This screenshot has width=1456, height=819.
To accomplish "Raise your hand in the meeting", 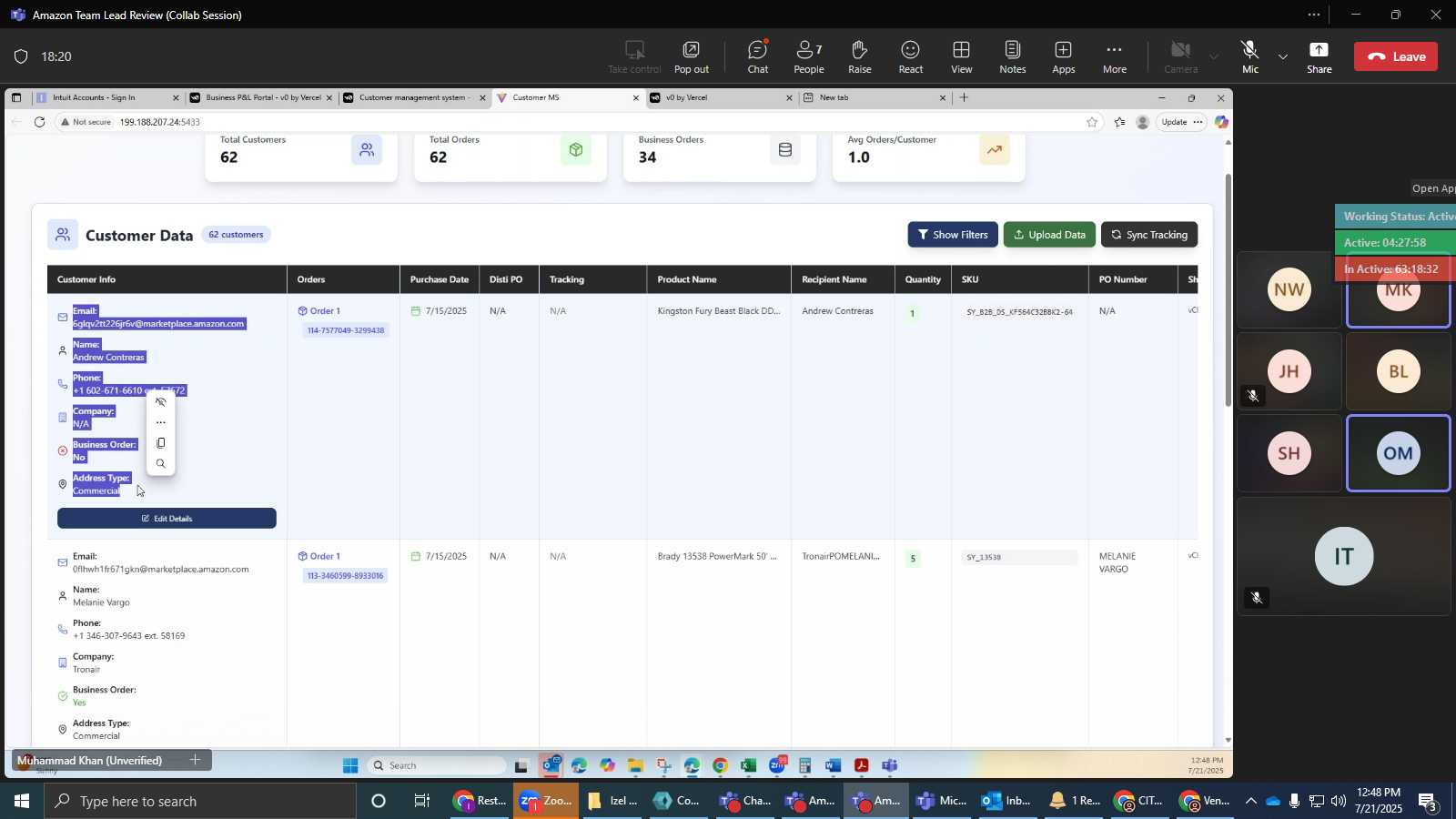I will click(x=859, y=56).
